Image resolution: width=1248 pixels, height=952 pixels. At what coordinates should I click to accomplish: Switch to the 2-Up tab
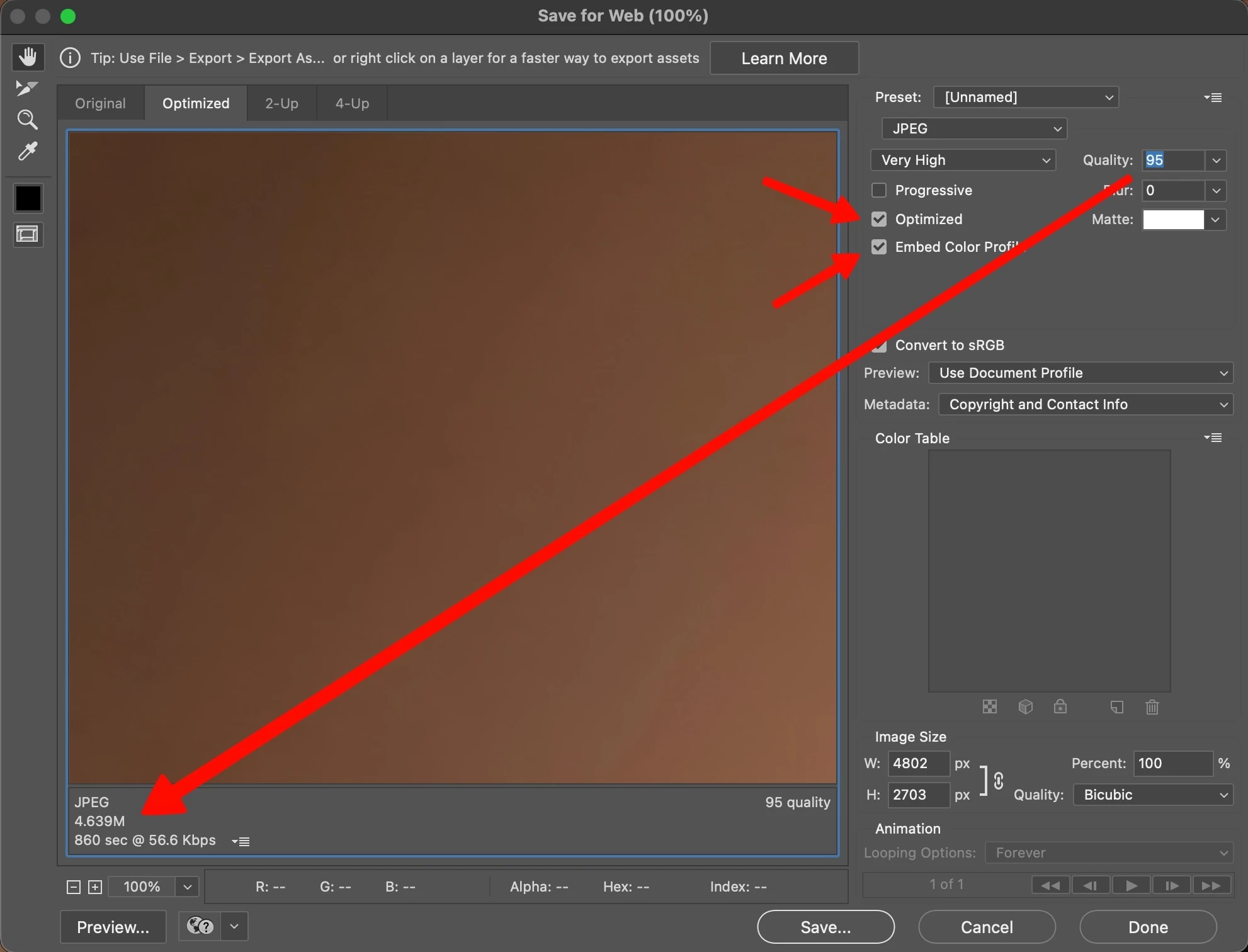coord(281,103)
